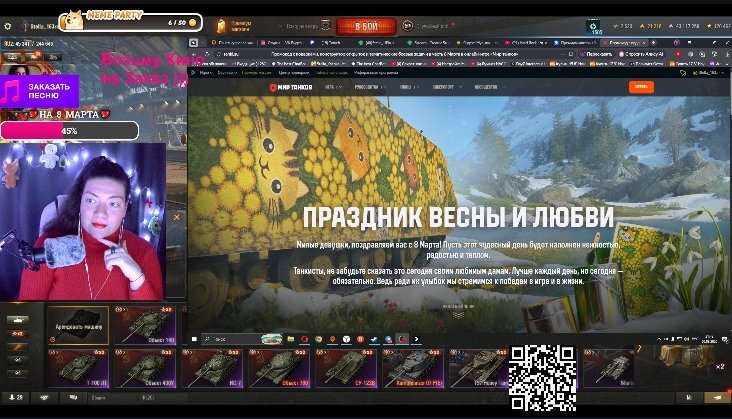This screenshot has width=732, height=419.
Task: Click the scroll-down chevron on hero banner
Action: [x=458, y=315]
